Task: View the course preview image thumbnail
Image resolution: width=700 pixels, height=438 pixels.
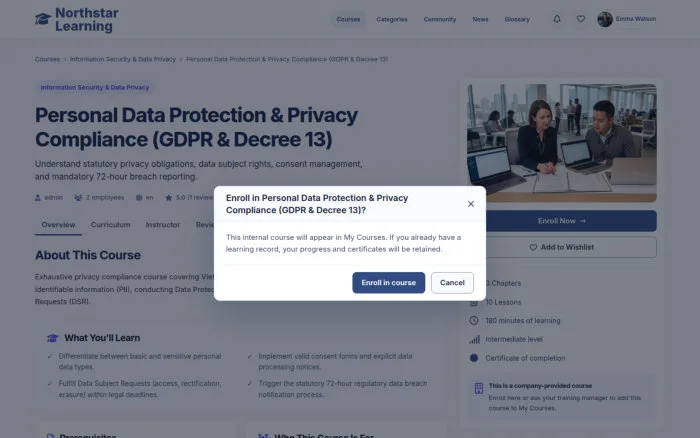Action: pyautogui.click(x=562, y=143)
